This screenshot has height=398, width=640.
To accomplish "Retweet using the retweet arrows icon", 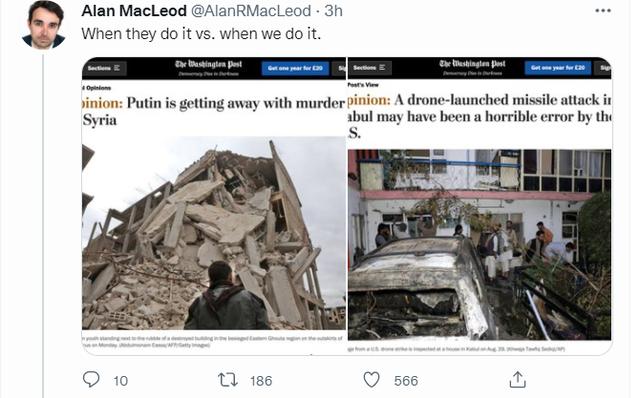I will [228, 380].
